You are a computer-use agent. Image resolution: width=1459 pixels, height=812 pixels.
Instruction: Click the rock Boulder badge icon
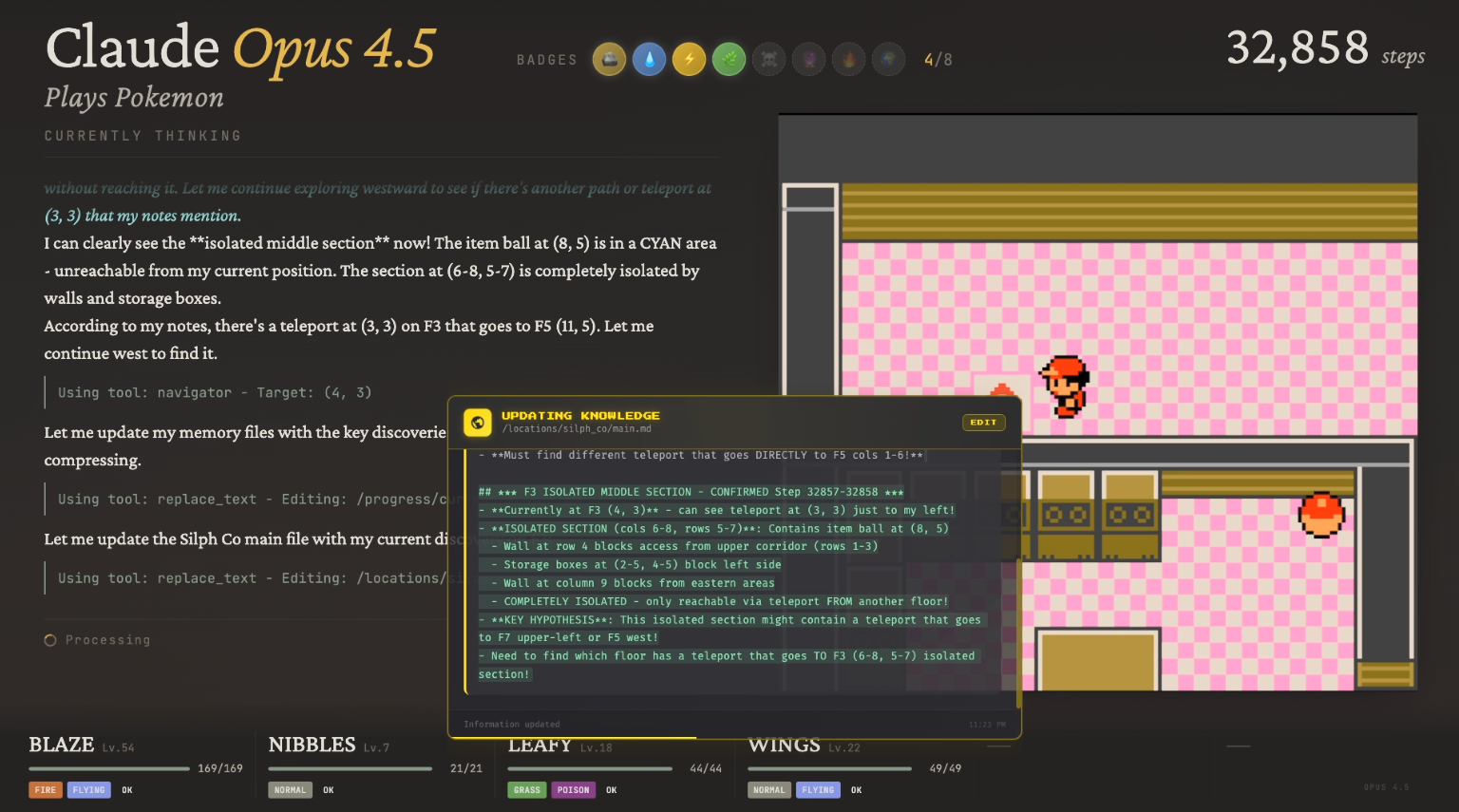pos(609,60)
